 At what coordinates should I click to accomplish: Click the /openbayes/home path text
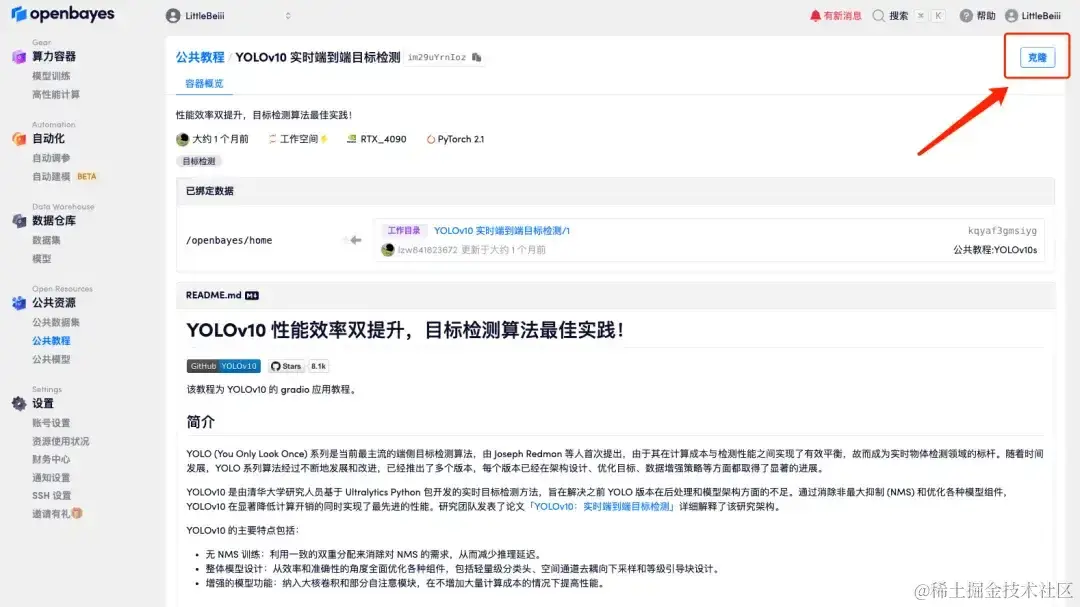229,240
